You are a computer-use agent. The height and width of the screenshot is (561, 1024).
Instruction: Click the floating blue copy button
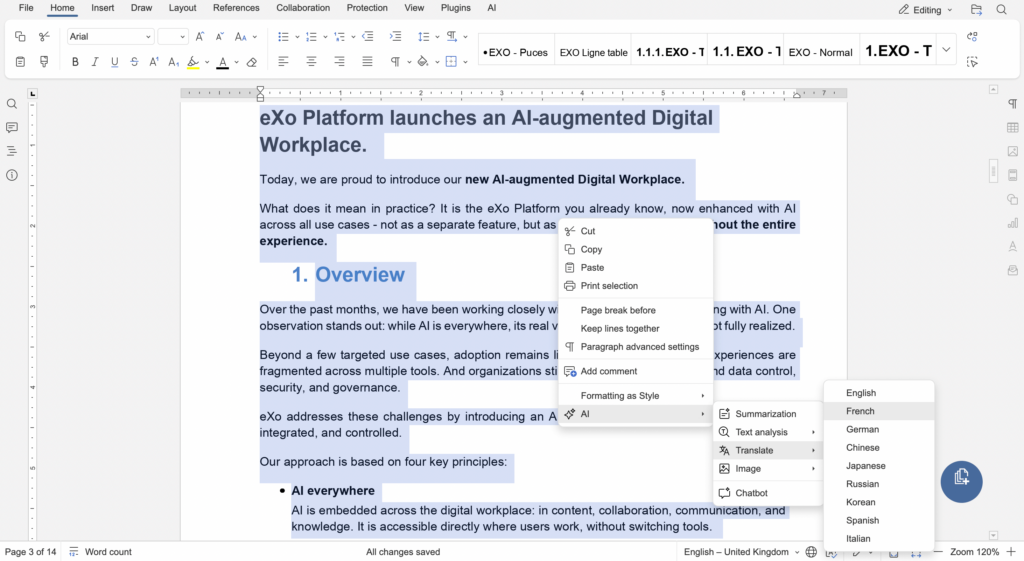[x=961, y=477]
